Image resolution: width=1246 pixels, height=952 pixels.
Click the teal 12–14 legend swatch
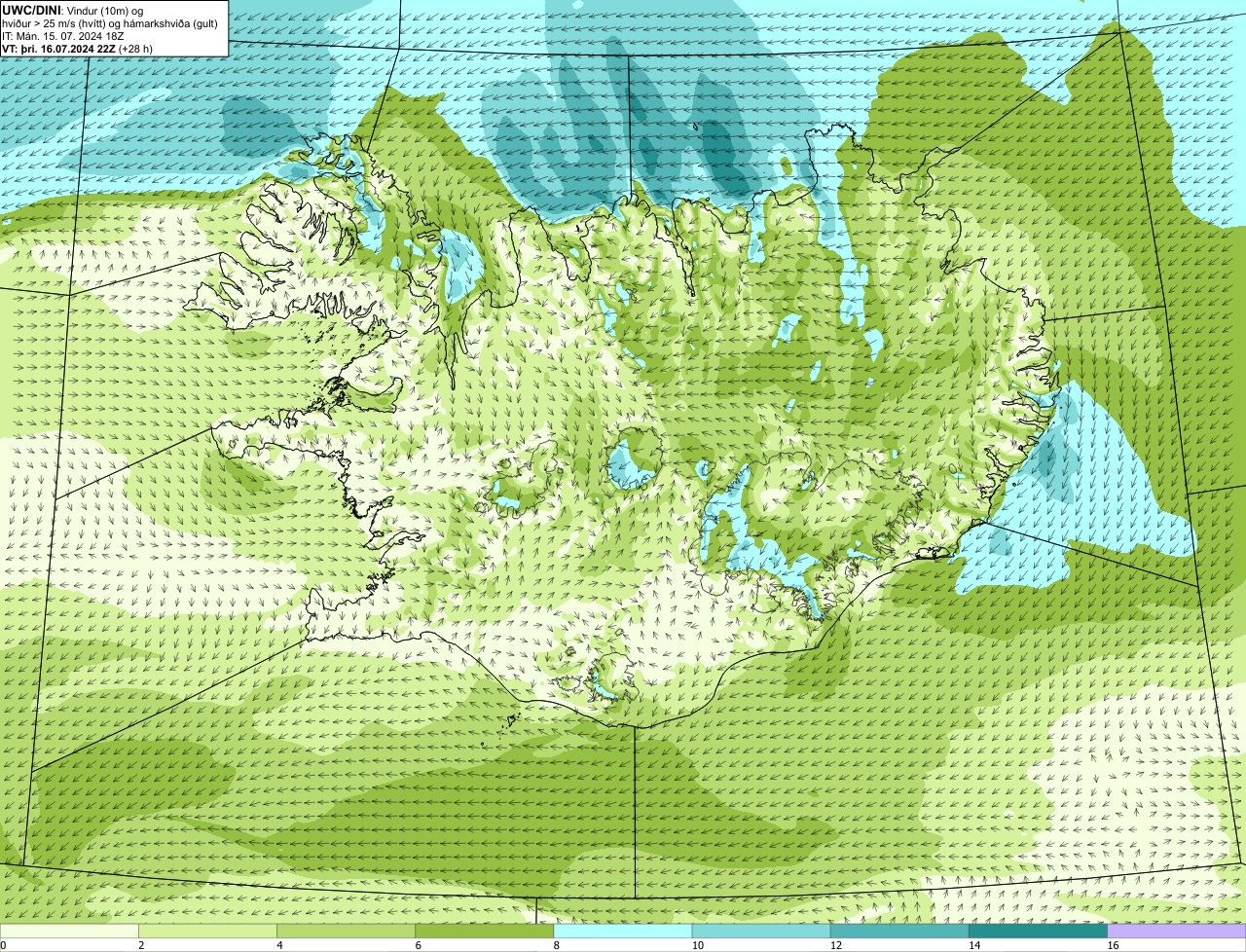(x=899, y=931)
